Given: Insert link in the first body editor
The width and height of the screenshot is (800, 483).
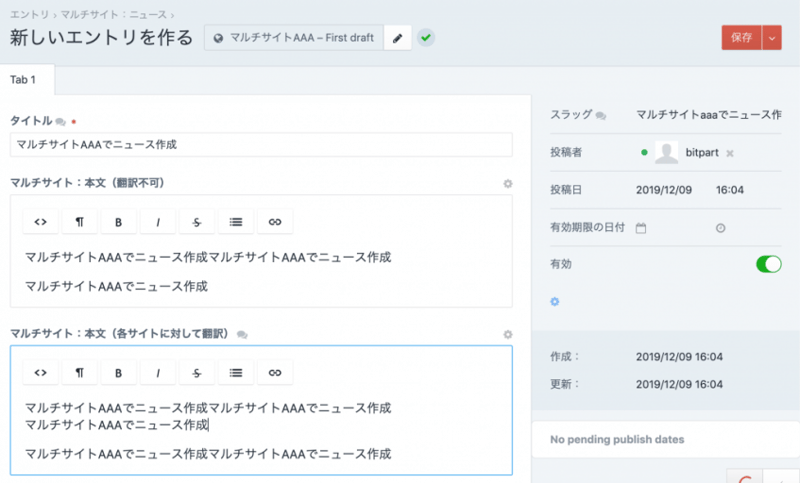Looking at the screenshot, I should pyautogui.click(x=274, y=221).
